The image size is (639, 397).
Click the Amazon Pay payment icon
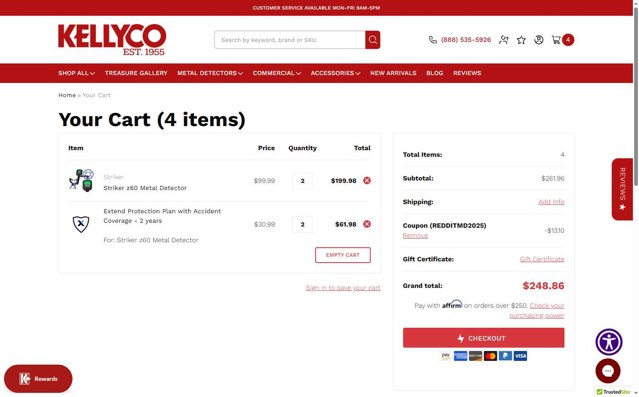coord(445,356)
